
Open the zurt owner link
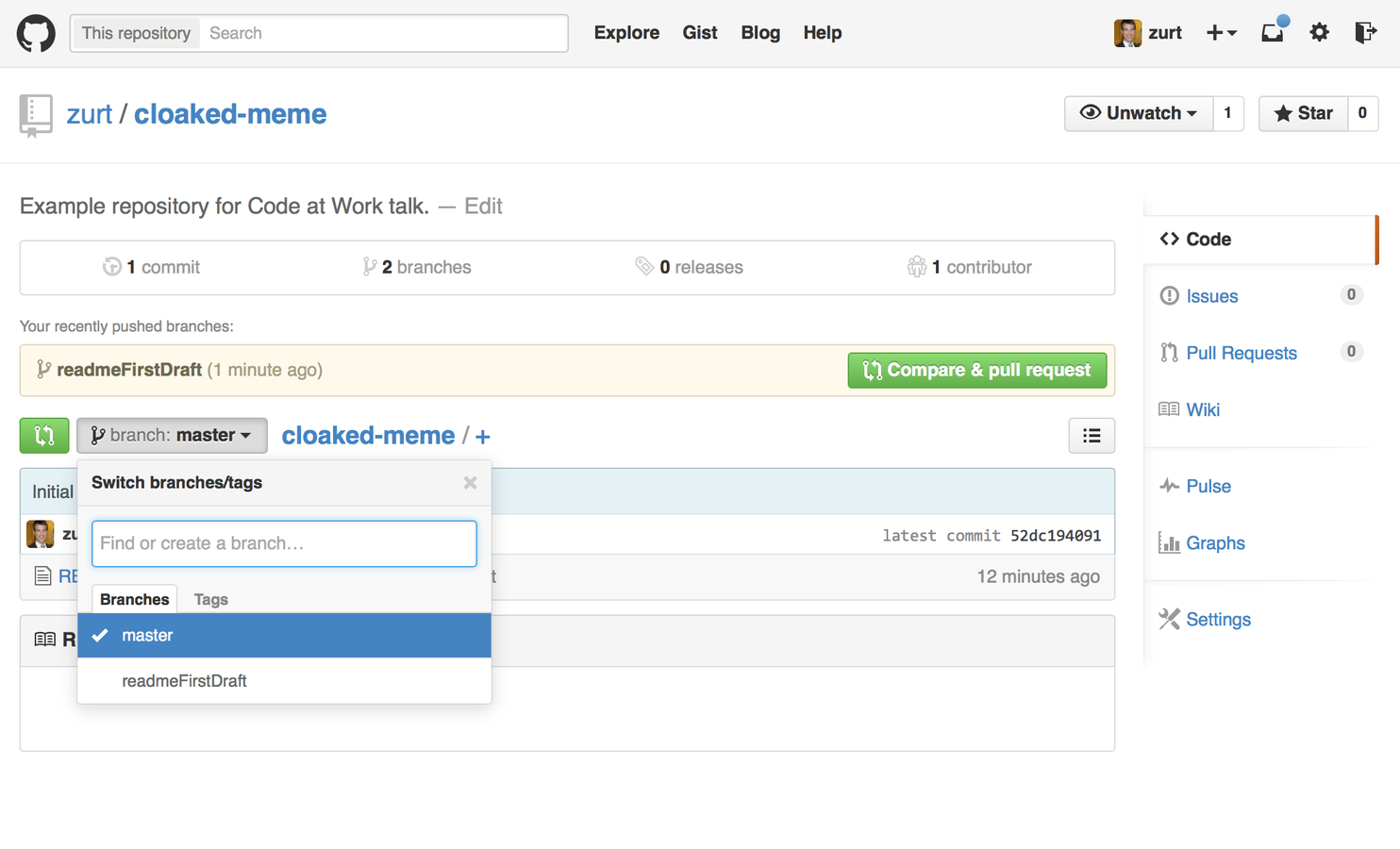coord(90,114)
